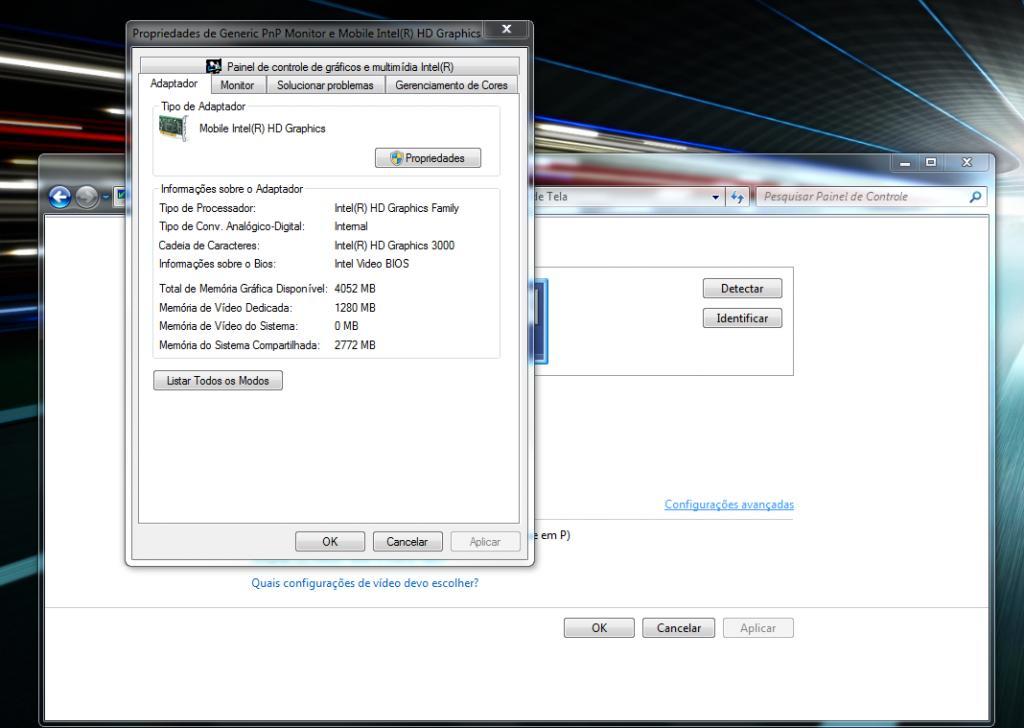Image resolution: width=1024 pixels, height=728 pixels.
Task: Click the search magnifier icon in Control Panel
Action: point(975,197)
